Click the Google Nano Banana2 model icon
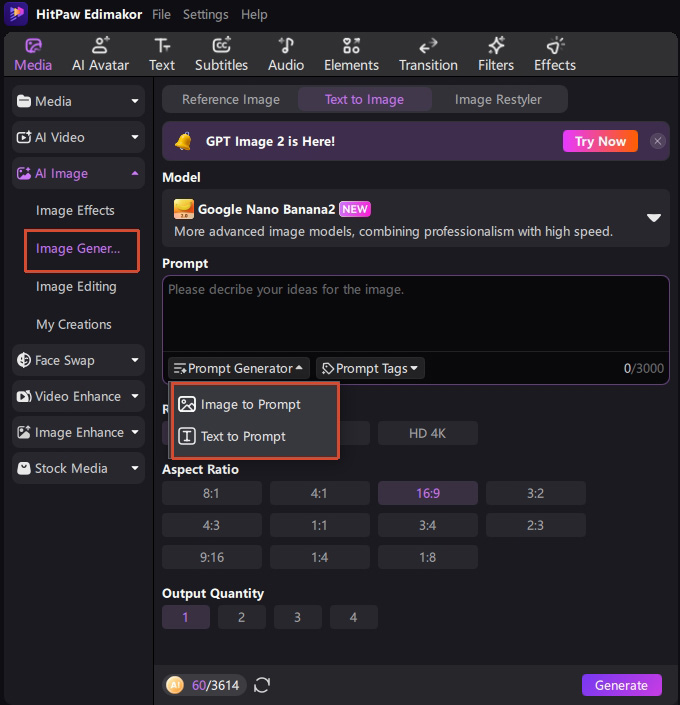Screen dimensions: 680x705 pos(183,209)
